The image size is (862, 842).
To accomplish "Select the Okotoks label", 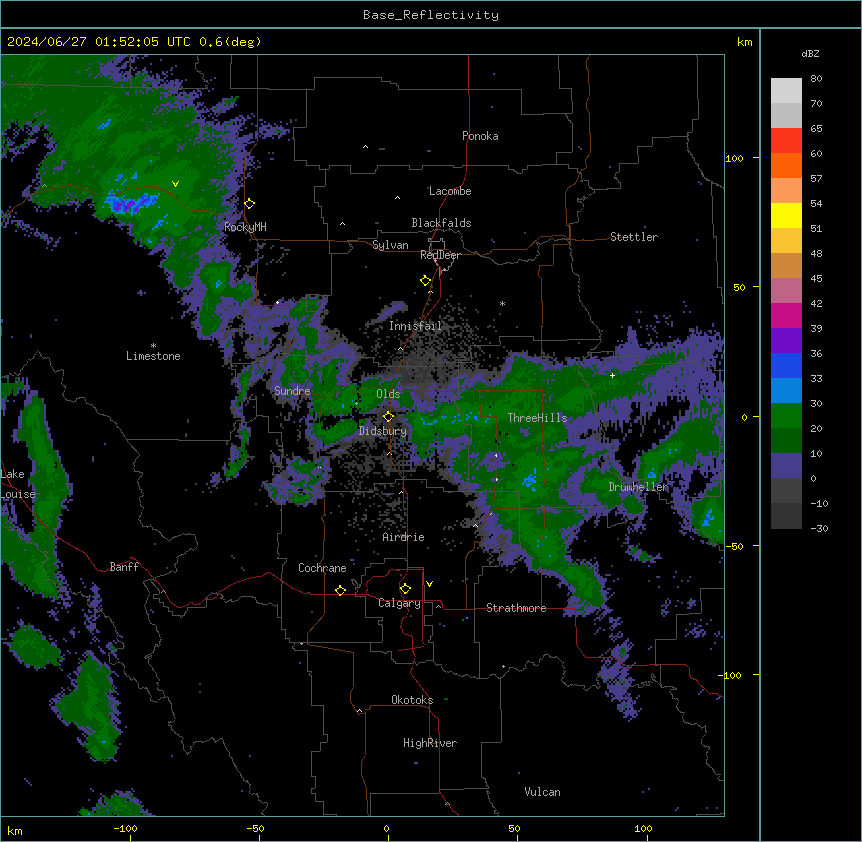I will 412,700.
